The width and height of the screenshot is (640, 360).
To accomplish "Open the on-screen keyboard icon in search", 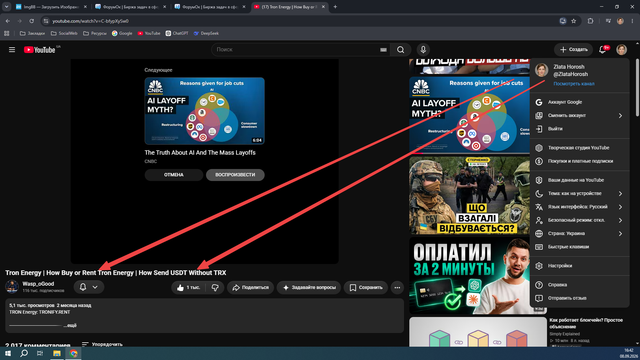I will pos(383,50).
